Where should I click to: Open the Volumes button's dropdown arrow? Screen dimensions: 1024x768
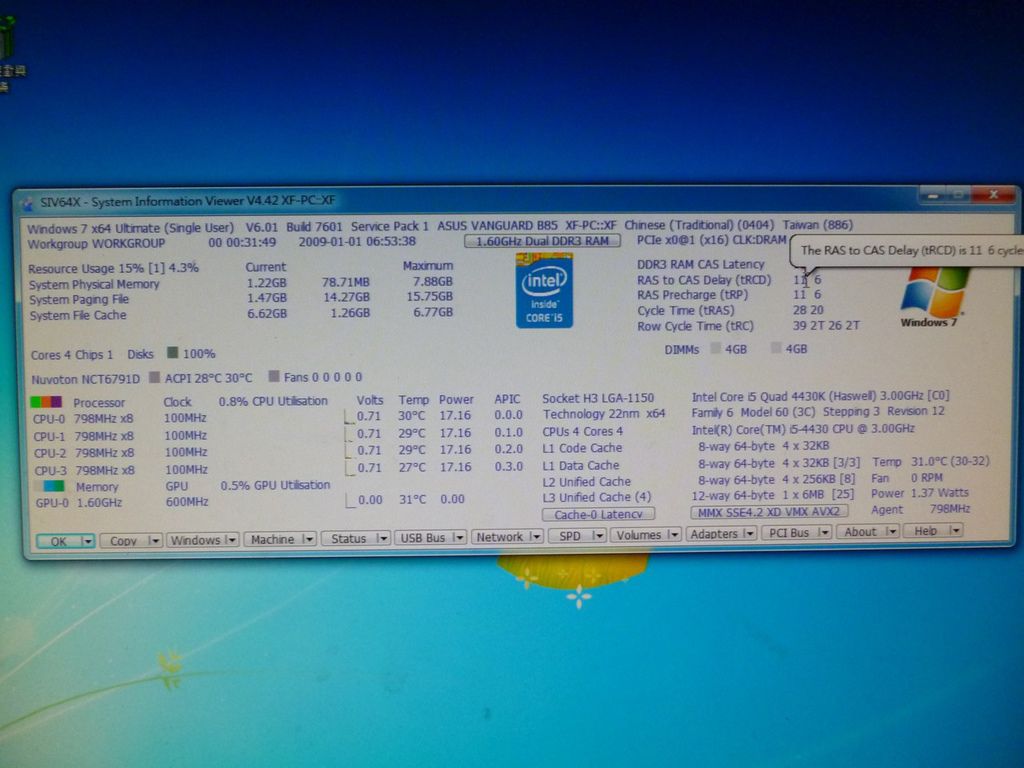(673, 535)
